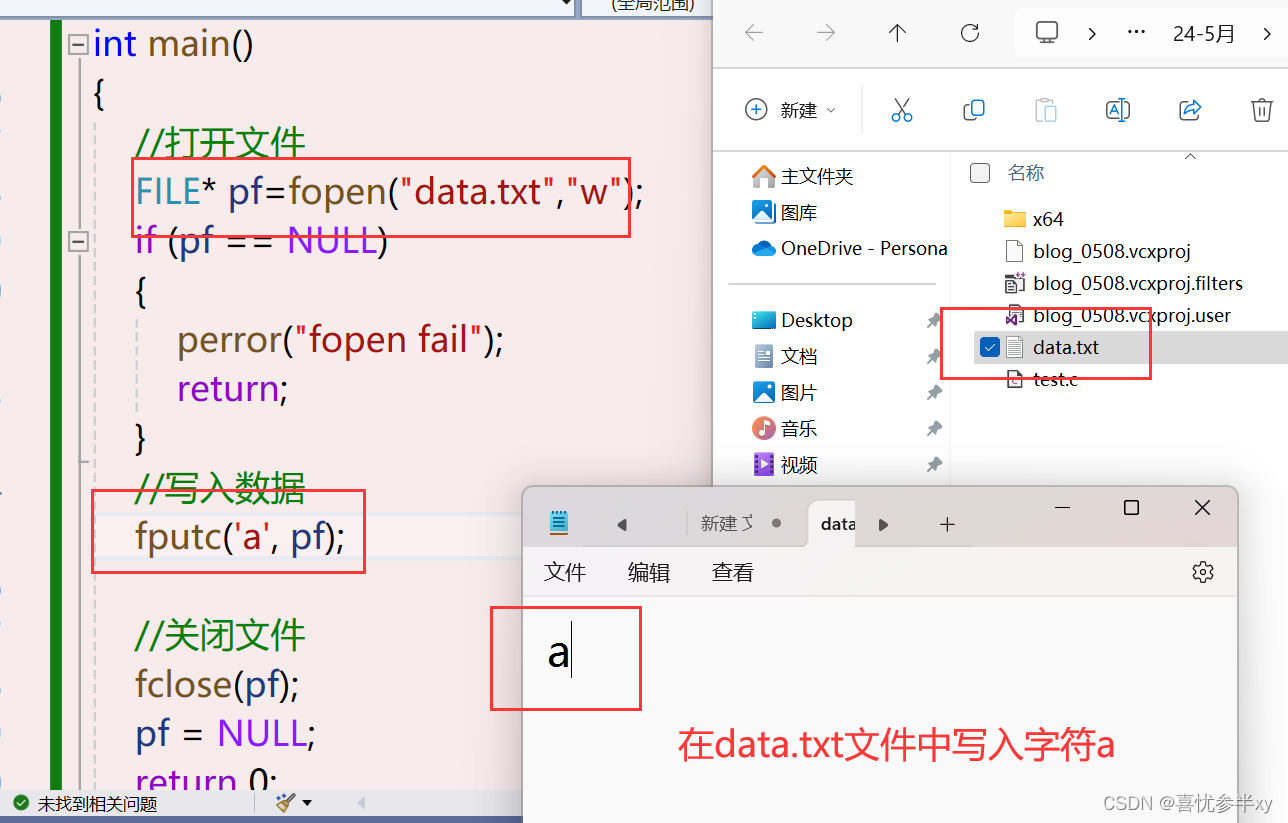Open the 新建 dropdown in Explorer
The width and height of the screenshot is (1288, 823).
(x=791, y=110)
